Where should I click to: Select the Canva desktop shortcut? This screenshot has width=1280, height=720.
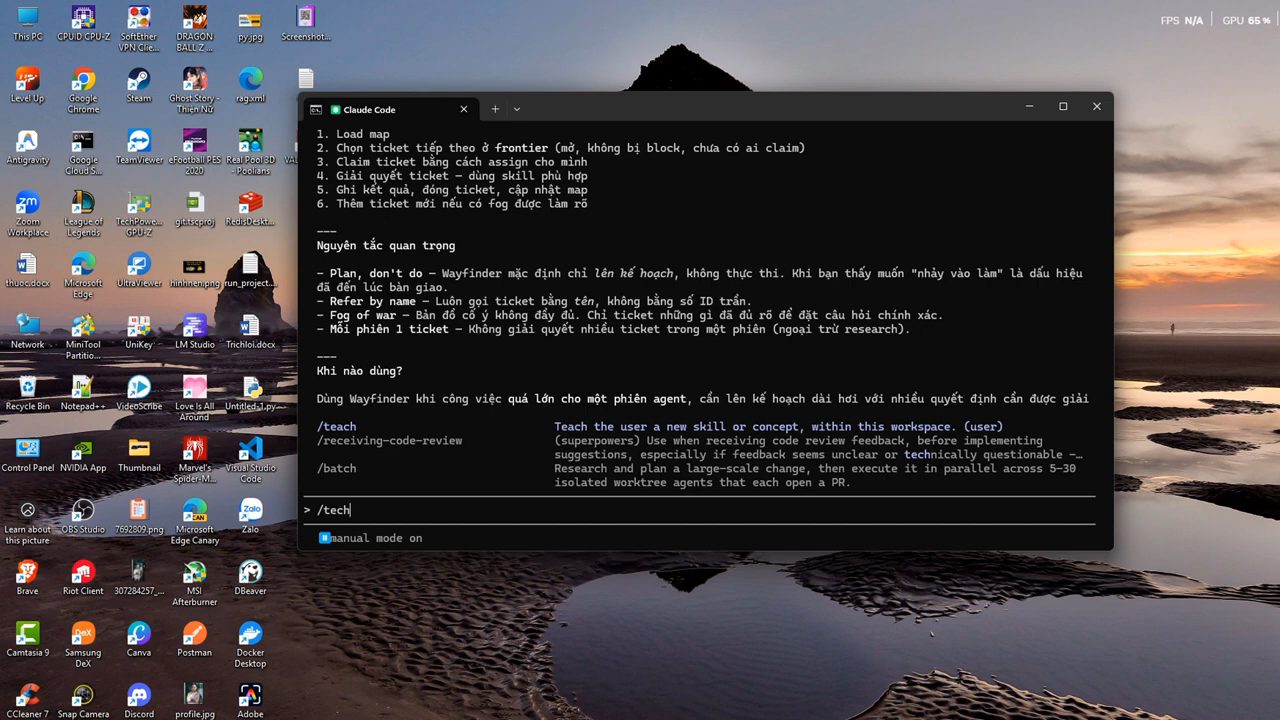[139, 640]
